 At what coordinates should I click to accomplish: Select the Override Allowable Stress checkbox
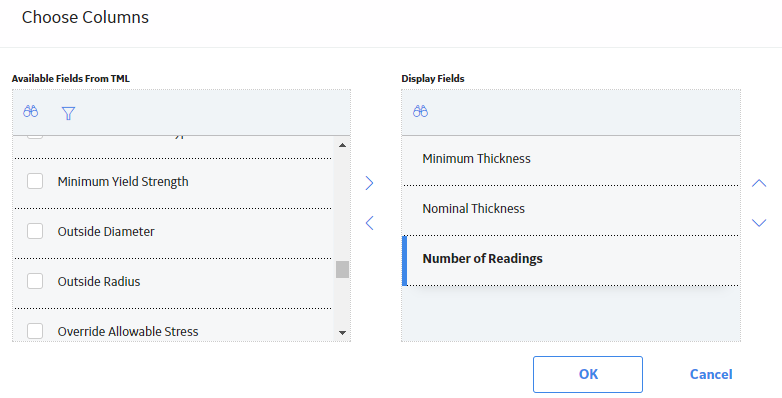click(35, 331)
